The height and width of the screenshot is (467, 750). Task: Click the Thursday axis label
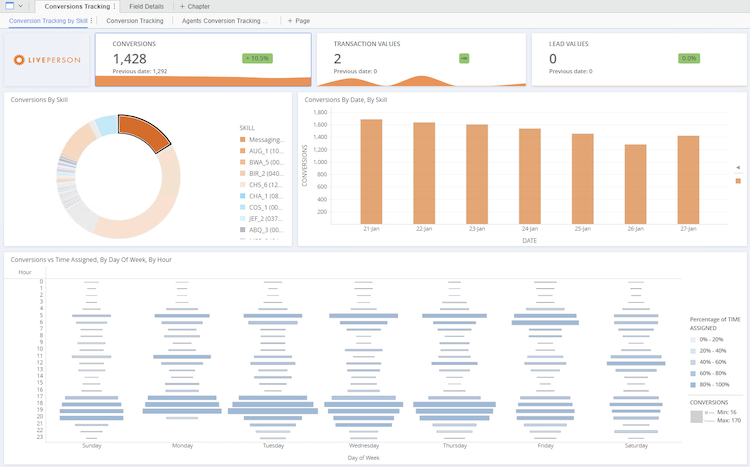(454, 445)
